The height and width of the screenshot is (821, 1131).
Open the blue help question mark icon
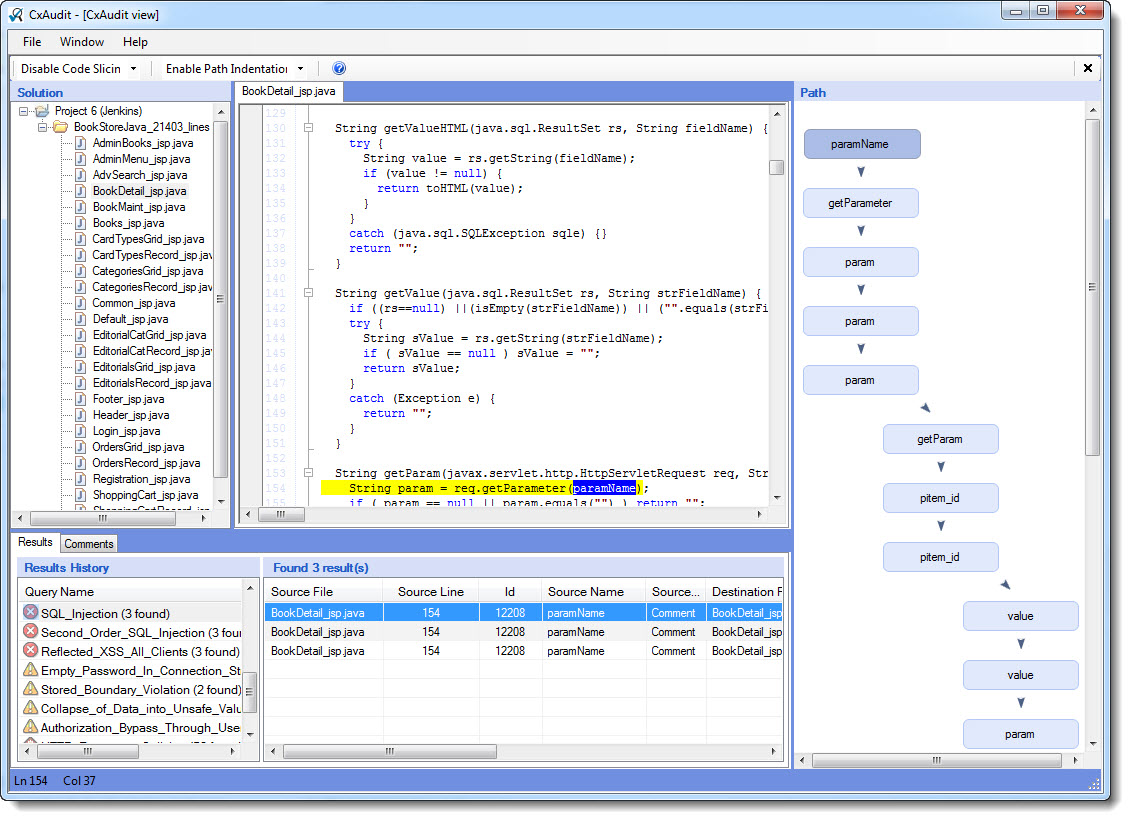click(x=339, y=69)
